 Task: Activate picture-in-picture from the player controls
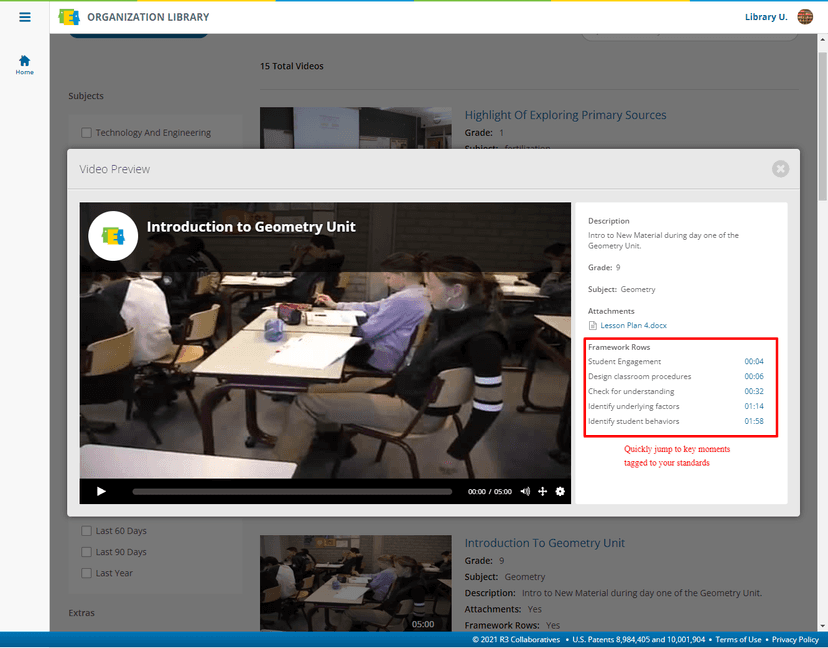(x=542, y=491)
